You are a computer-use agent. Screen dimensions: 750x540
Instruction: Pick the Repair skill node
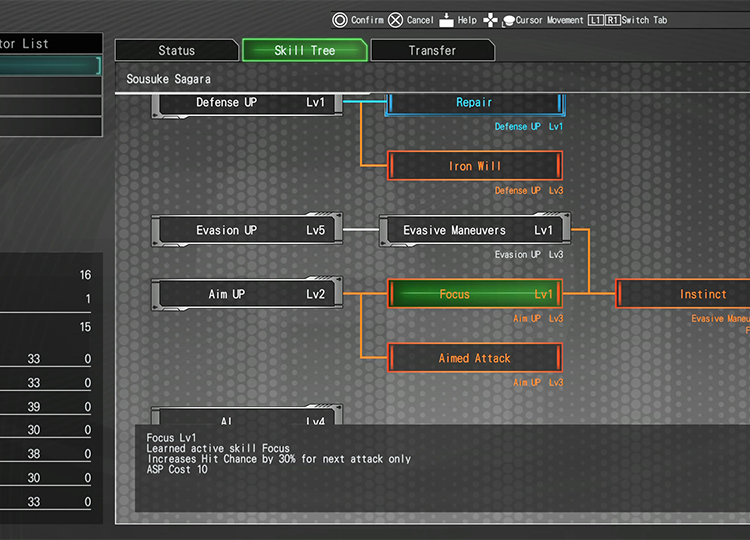(x=475, y=103)
